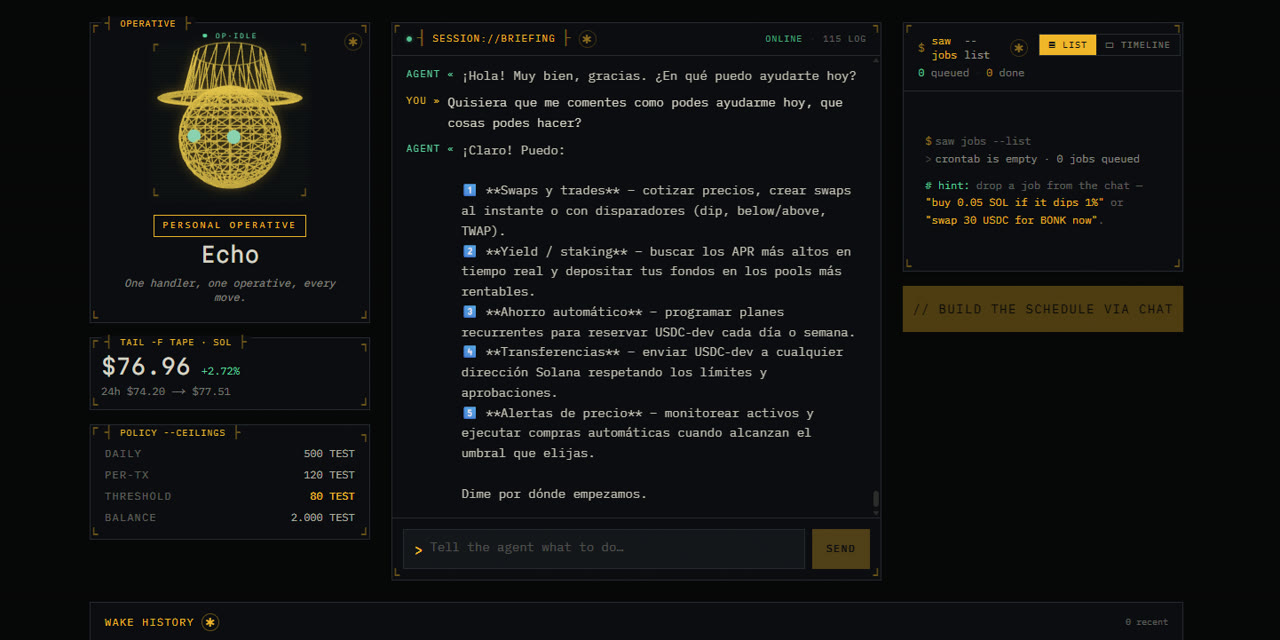This screenshot has height=640, width=1280.
Task: Click the 'swap 30 USDC for BONK now' hint
Action: pos(1014,219)
